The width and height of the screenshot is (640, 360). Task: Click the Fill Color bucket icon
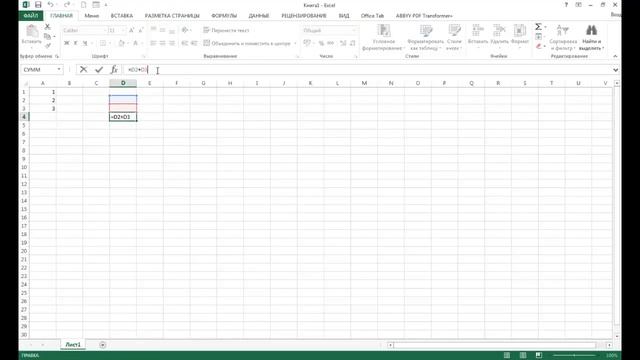(121, 43)
